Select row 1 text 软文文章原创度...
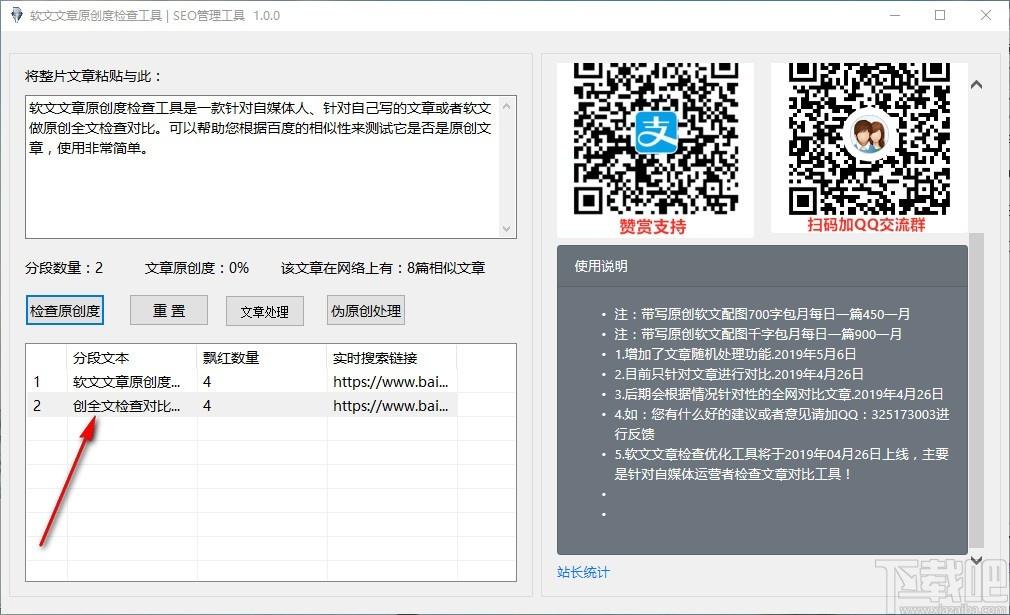This screenshot has height=615, width=1010. (x=126, y=382)
